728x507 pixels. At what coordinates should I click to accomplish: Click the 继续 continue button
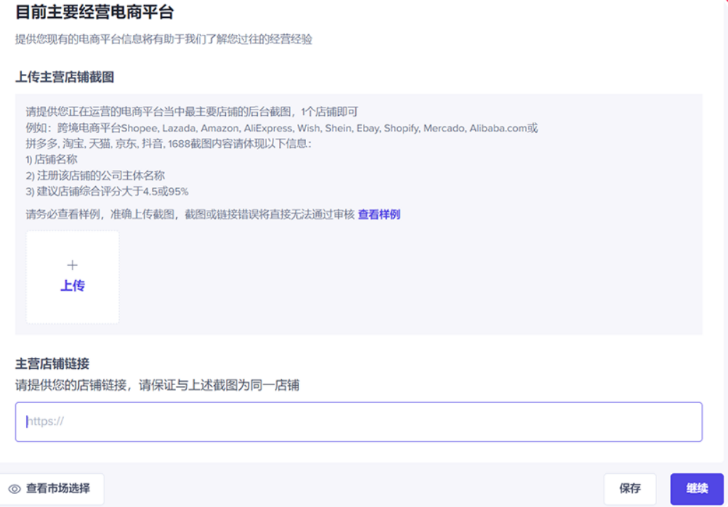pos(697,488)
